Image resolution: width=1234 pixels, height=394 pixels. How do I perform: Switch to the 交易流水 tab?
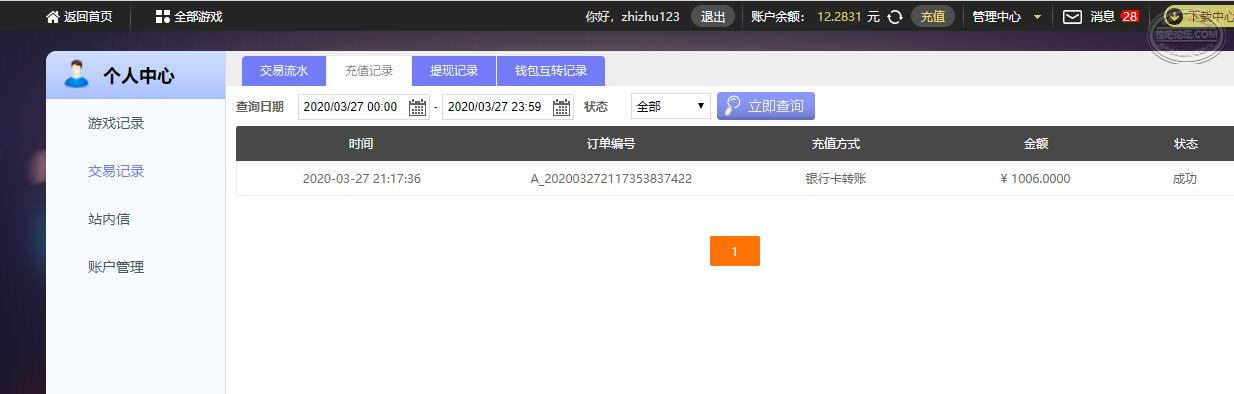click(284, 71)
